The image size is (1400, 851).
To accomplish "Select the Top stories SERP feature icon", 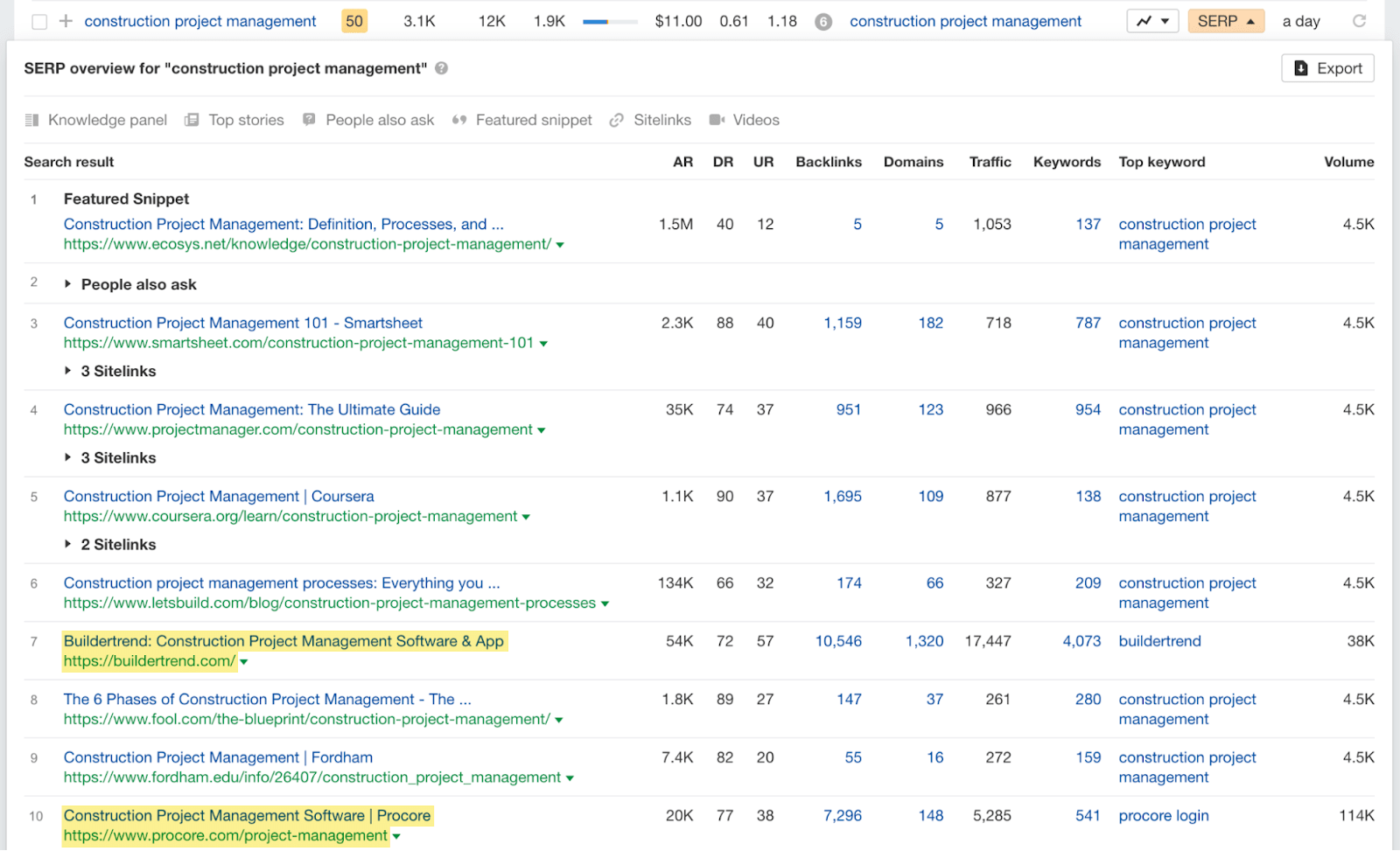I will click(x=190, y=120).
